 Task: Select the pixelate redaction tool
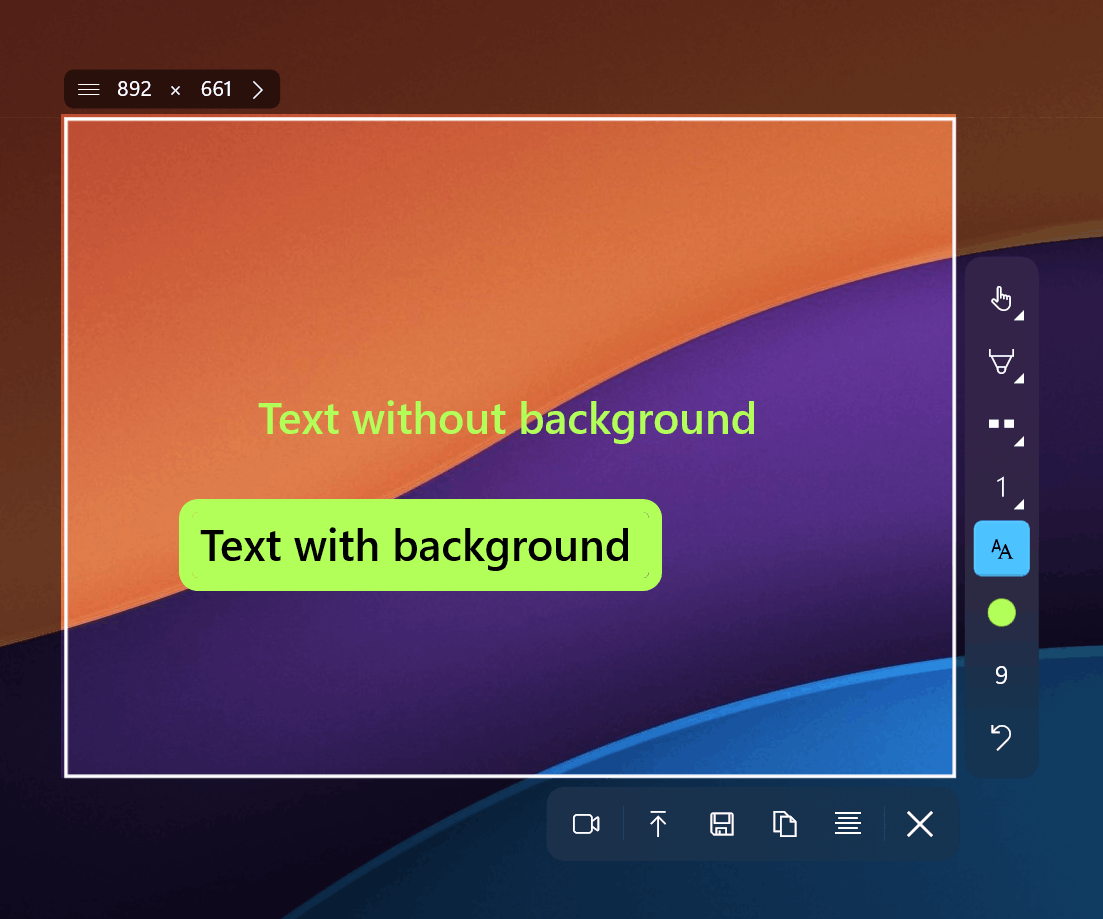pyautogui.click(x=1001, y=423)
